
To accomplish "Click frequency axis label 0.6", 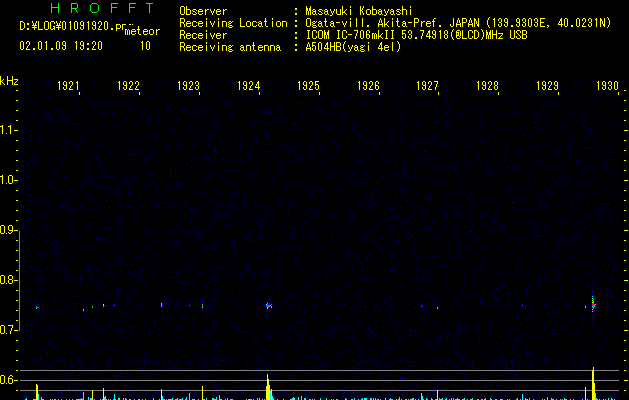I will point(9,380).
